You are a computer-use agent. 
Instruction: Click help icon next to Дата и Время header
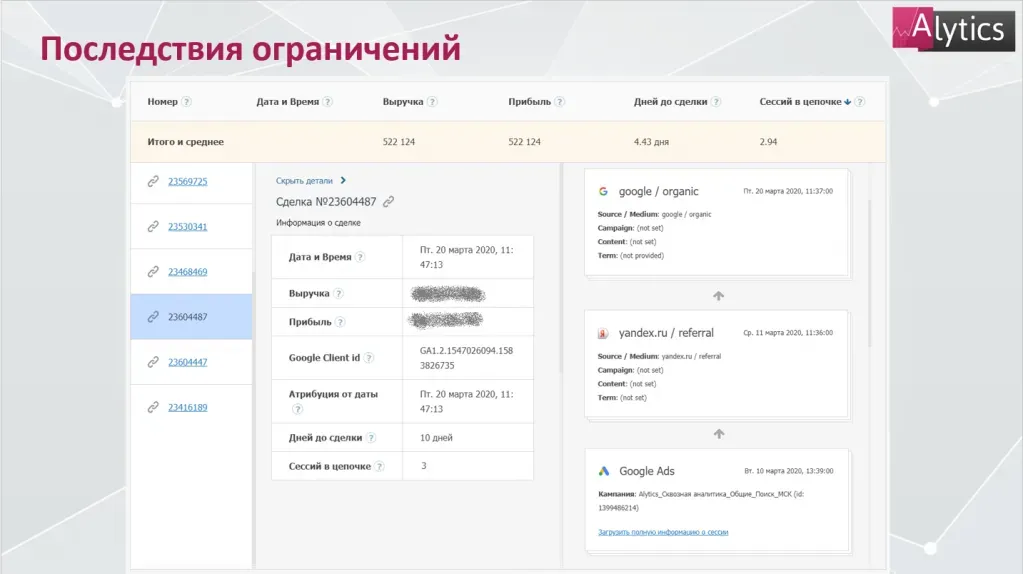[x=328, y=102]
